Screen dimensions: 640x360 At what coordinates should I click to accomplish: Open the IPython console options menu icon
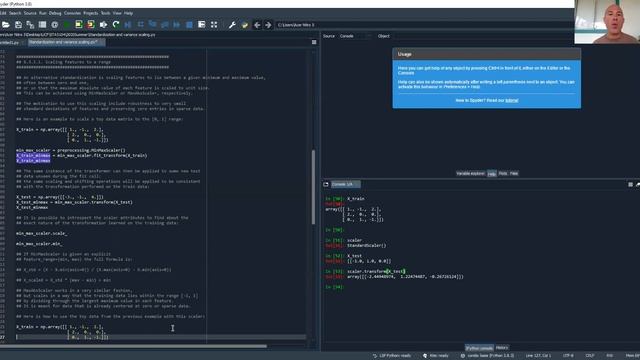tap(630, 184)
